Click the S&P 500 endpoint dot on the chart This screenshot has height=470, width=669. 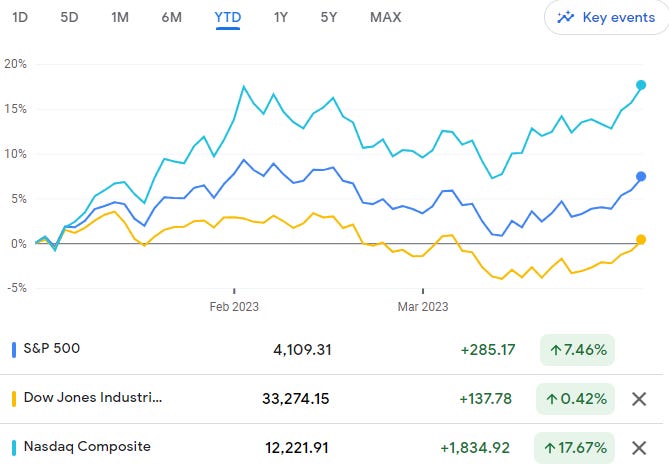pyautogui.click(x=640, y=177)
